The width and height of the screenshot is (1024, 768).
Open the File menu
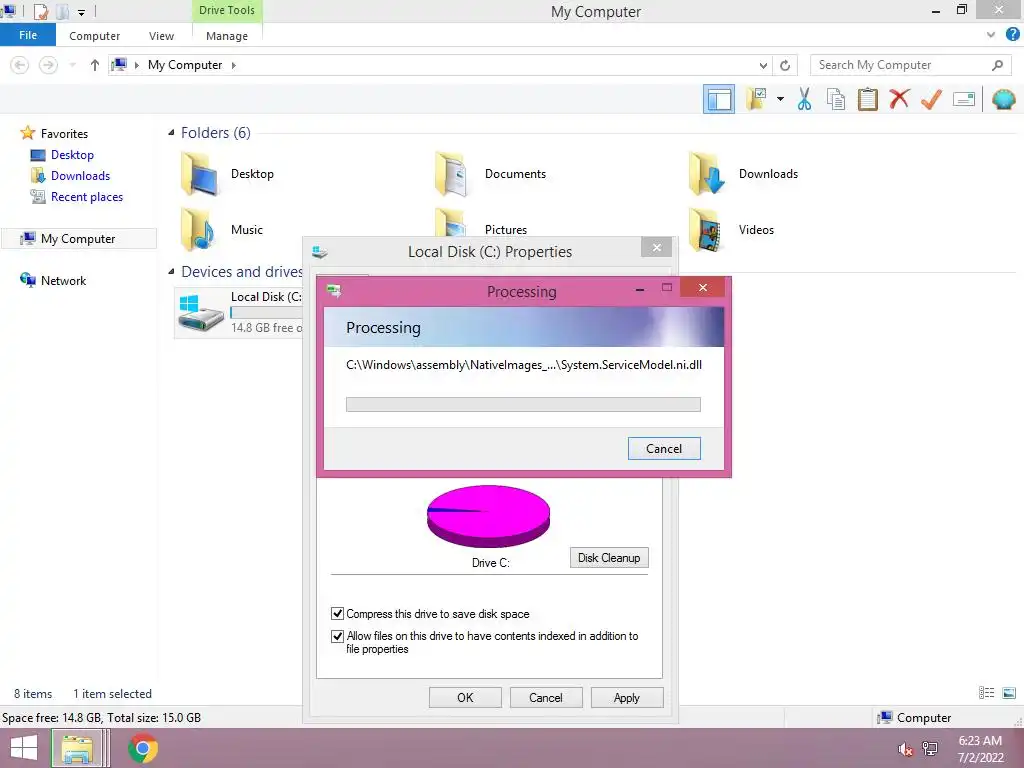point(27,35)
